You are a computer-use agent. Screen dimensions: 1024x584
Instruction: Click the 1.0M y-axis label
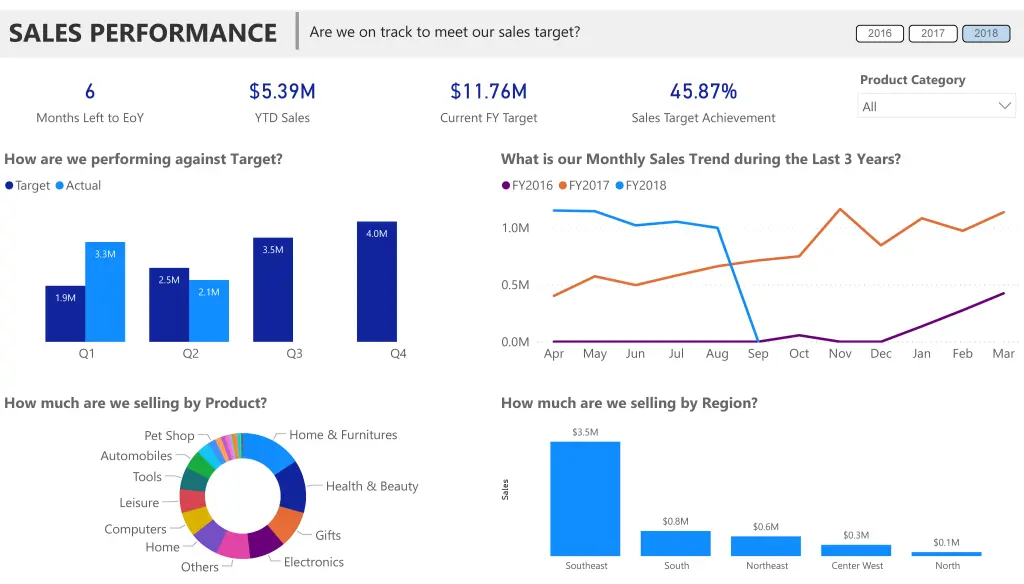click(515, 228)
